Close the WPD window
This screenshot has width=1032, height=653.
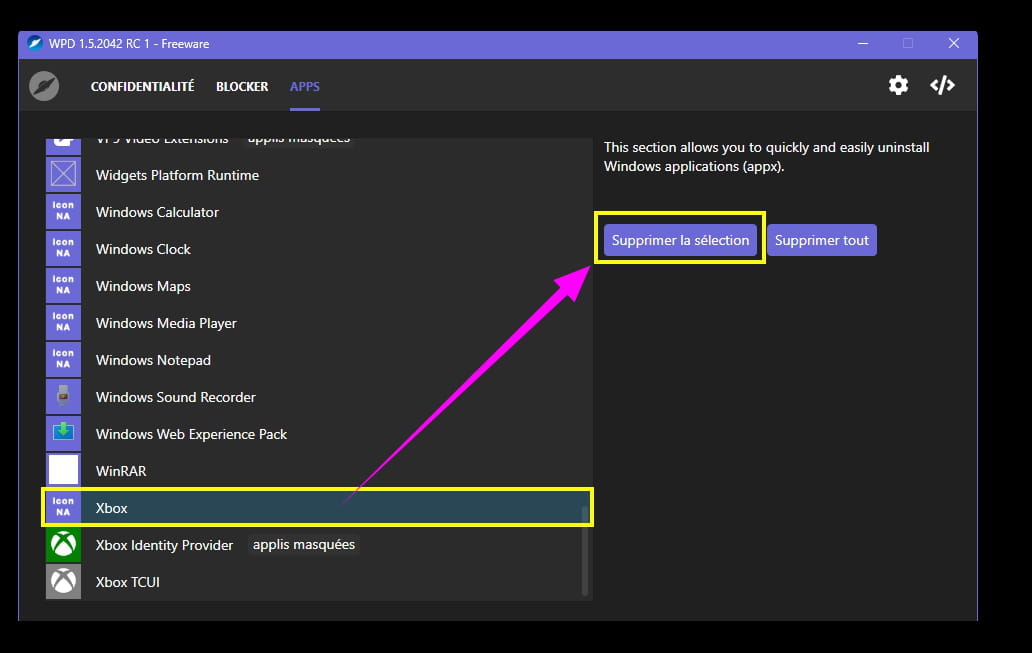954,43
